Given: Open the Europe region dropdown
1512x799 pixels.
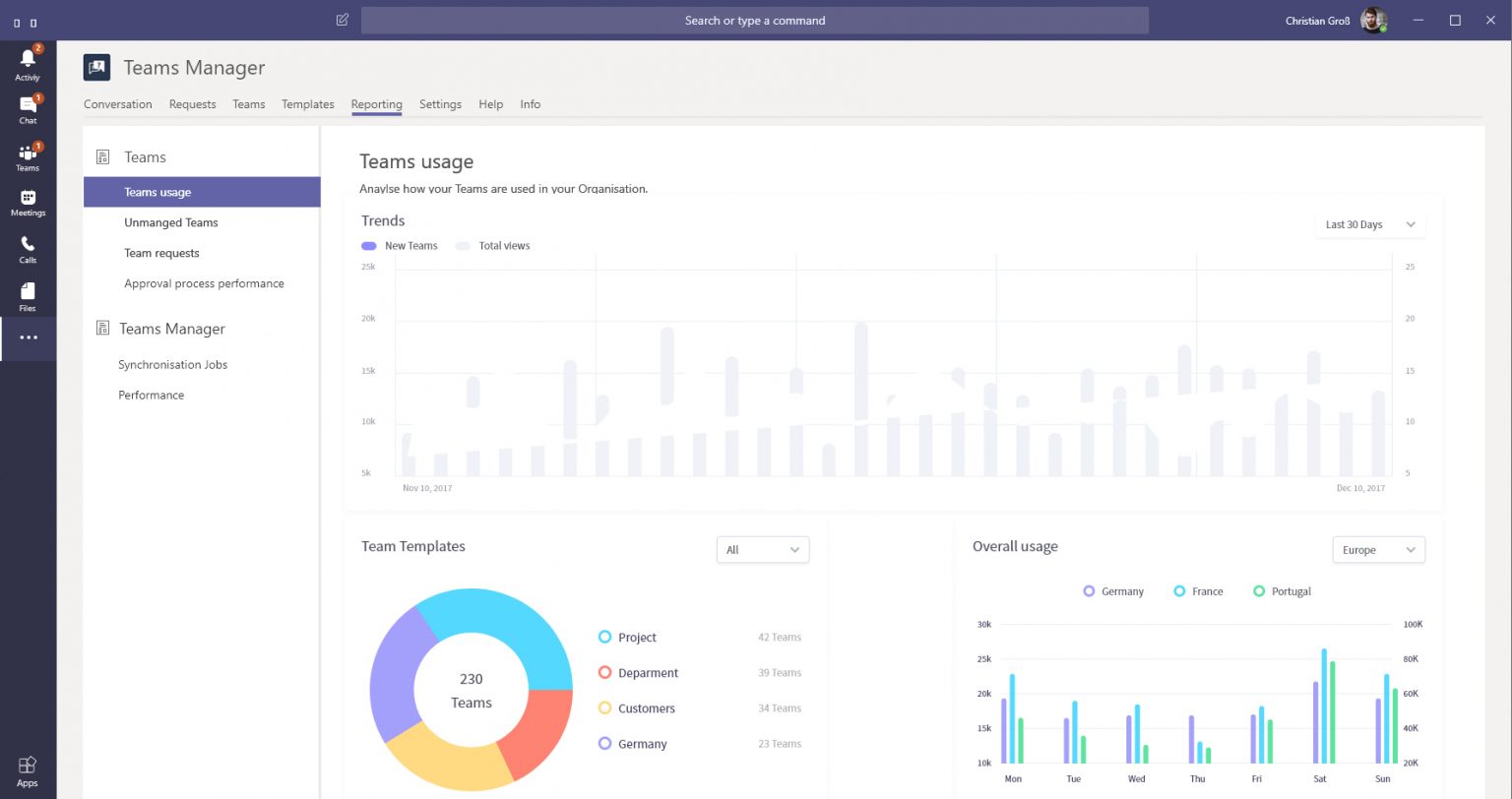Looking at the screenshot, I should [1378, 550].
